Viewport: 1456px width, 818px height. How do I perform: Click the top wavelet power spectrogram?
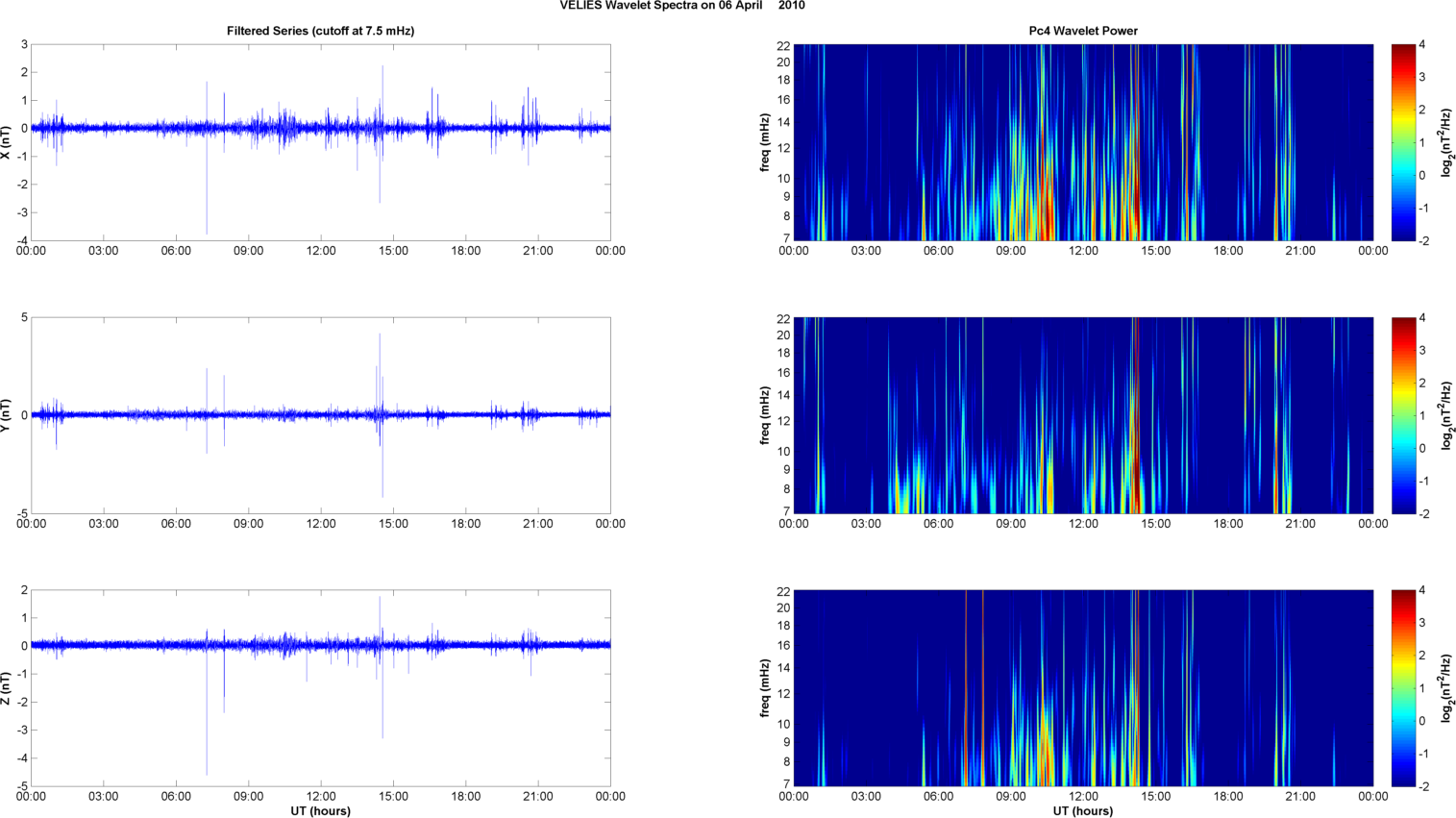click(x=1083, y=142)
